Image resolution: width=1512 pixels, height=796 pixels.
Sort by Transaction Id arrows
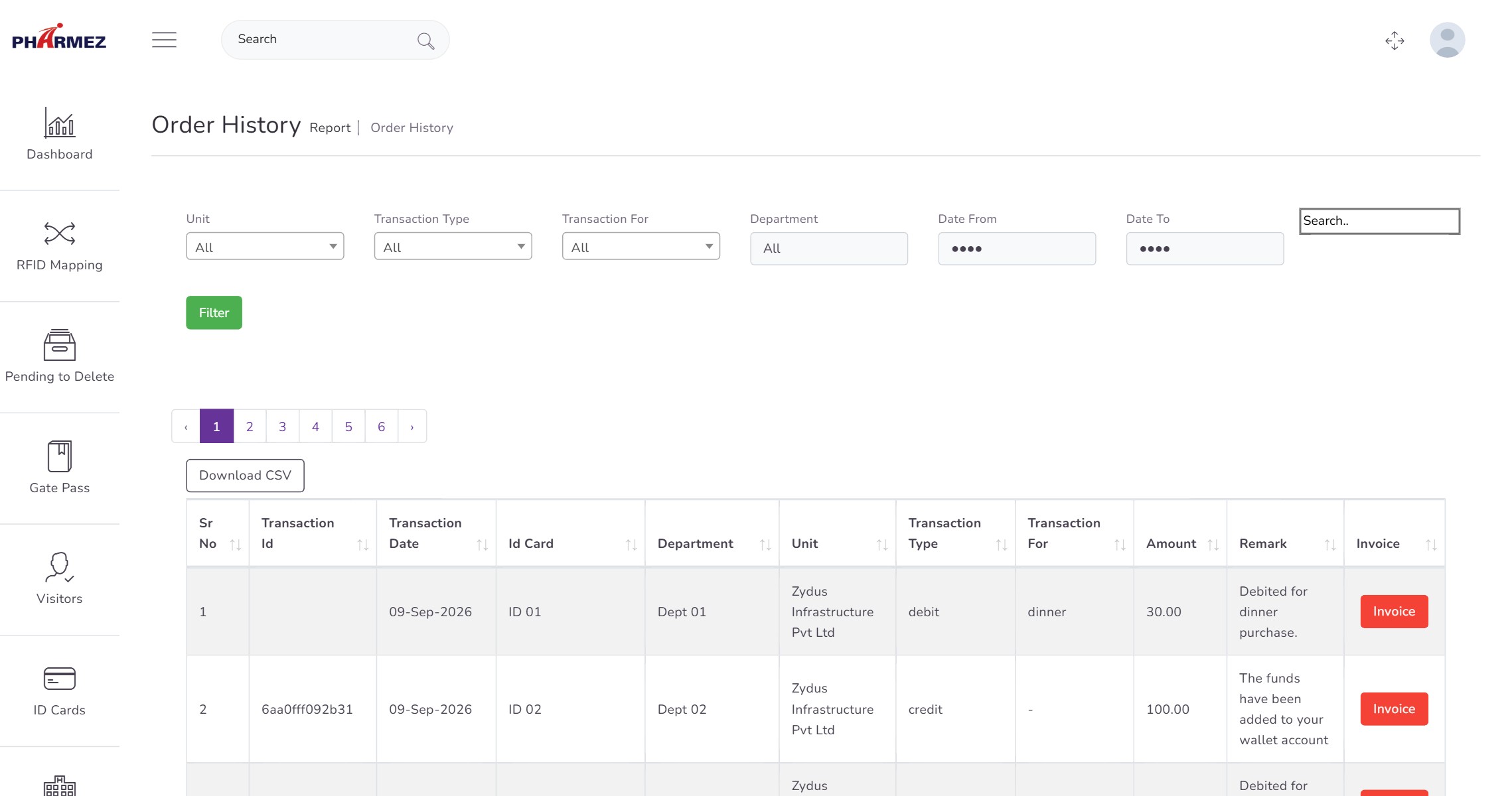click(x=362, y=545)
